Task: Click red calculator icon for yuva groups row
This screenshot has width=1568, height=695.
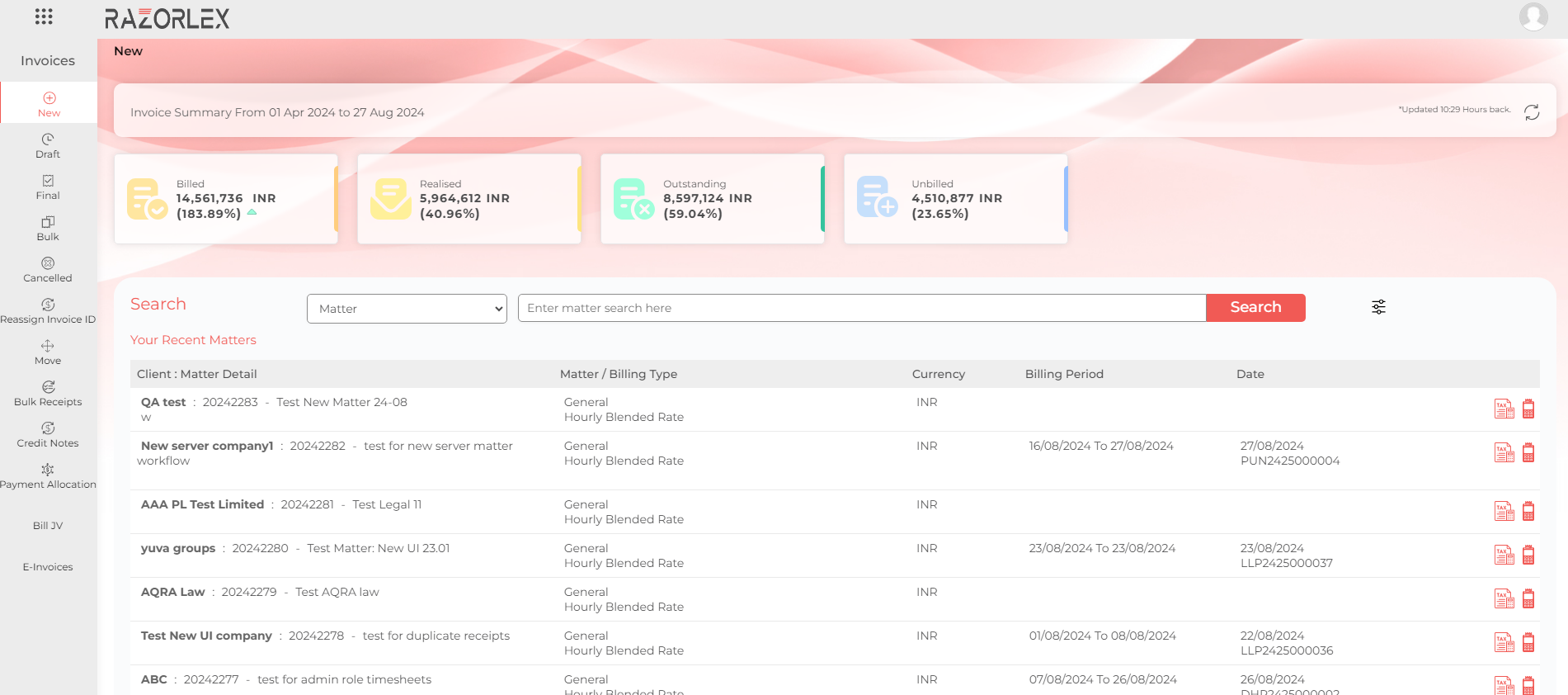Action: coord(1528,555)
